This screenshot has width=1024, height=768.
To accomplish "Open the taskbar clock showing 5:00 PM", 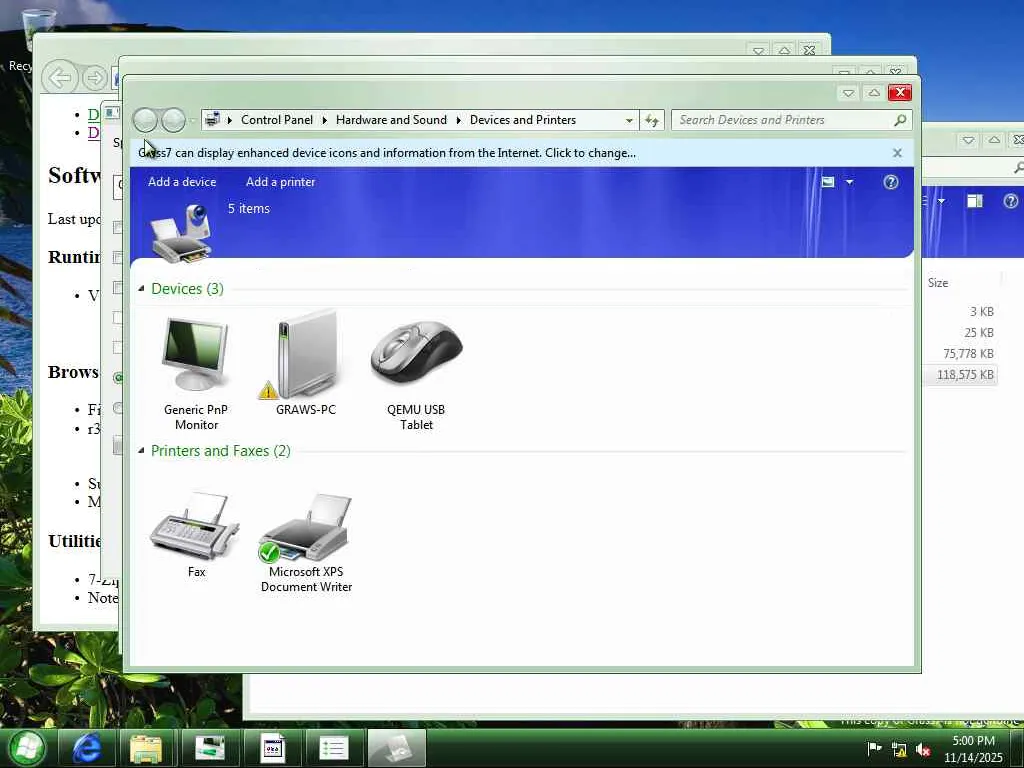I will [973, 749].
